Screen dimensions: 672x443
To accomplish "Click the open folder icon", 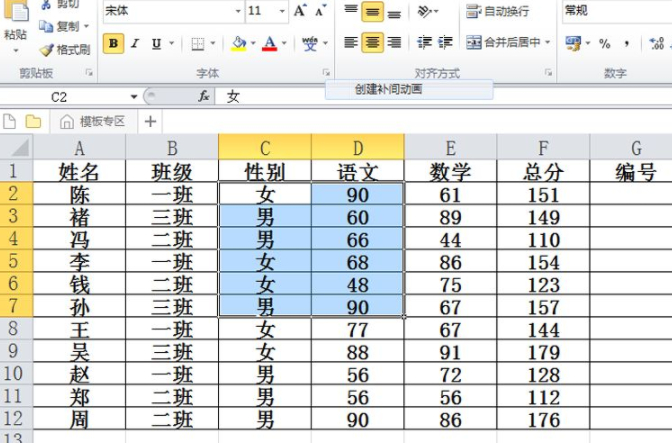I will [x=33, y=122].
